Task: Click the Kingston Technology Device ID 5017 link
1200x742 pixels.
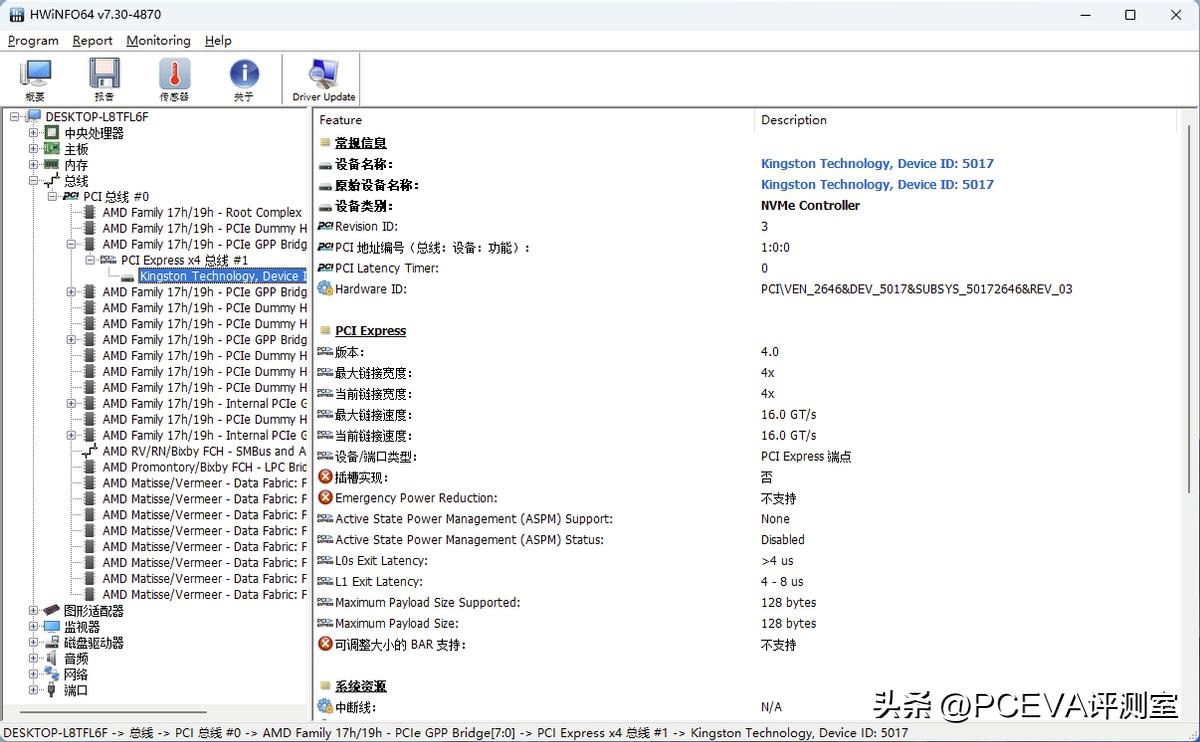Action: pos(877,163)
